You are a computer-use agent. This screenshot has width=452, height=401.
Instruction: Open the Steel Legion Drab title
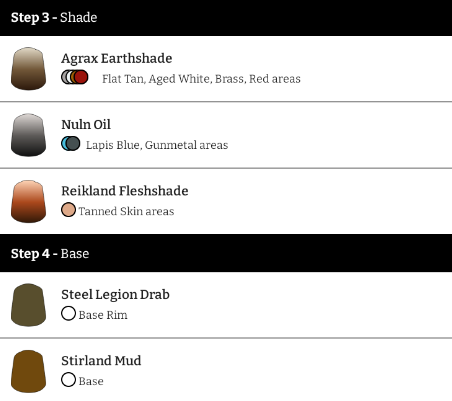pyautogui.click(x=115, y=295)
